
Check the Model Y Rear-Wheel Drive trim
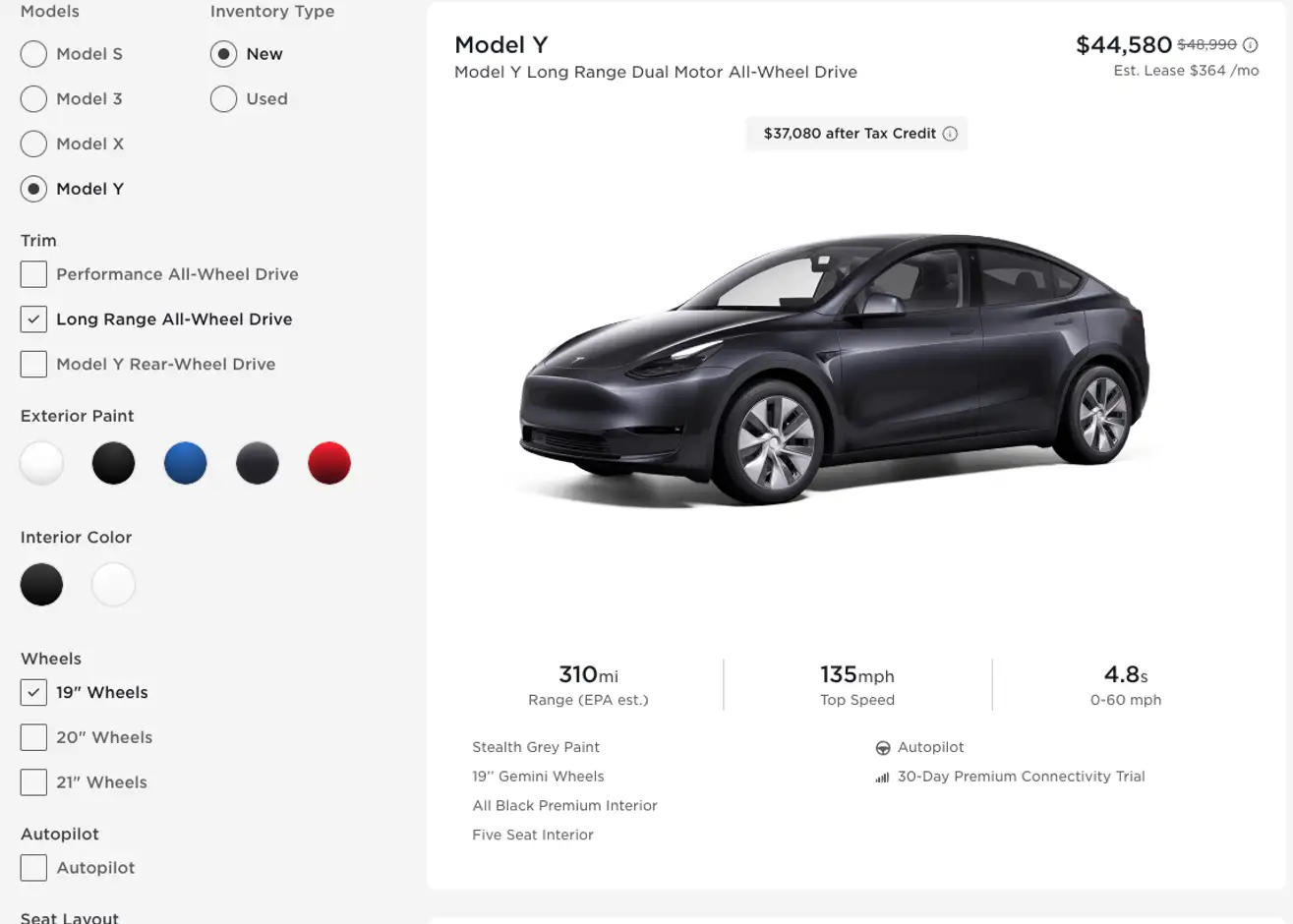tap(33, 365)
